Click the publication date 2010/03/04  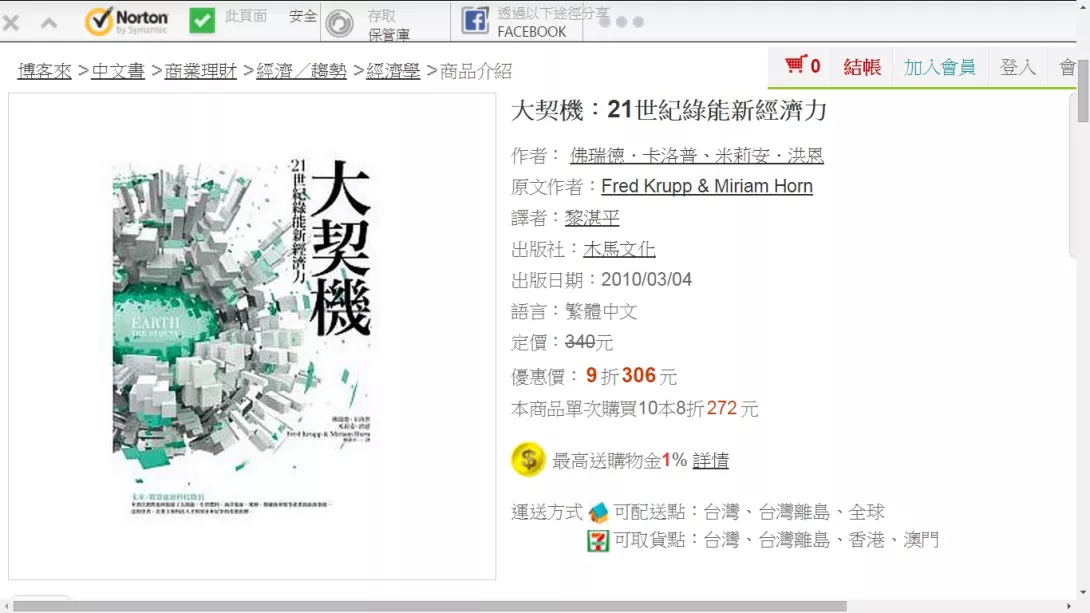pyautogui.click(x=646, y=279)
